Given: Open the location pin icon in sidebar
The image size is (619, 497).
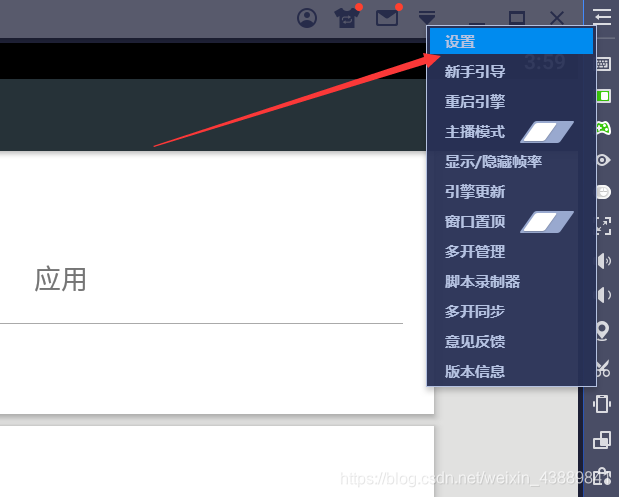Looking at the screenshot, I should (603, 331).
